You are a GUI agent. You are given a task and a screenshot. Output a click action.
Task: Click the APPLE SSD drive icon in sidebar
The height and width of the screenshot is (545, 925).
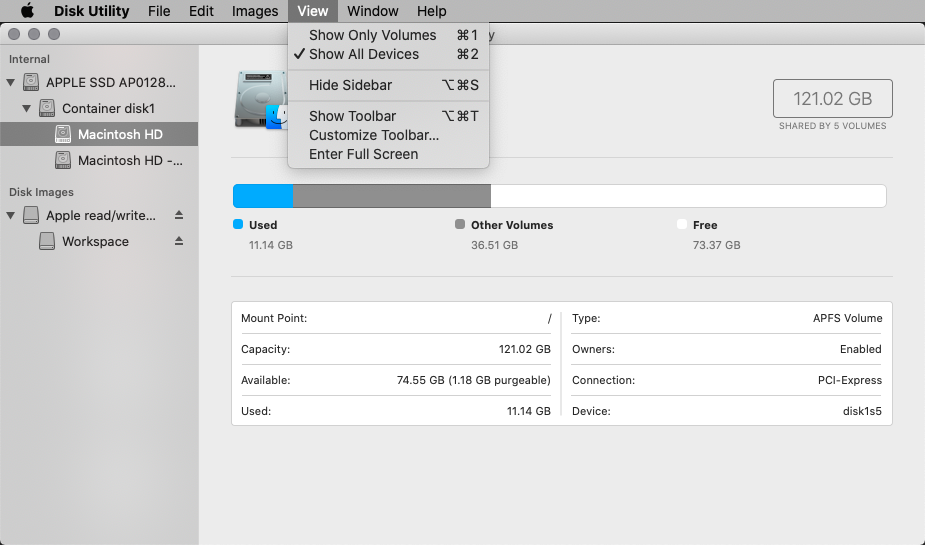pos(31,82)
